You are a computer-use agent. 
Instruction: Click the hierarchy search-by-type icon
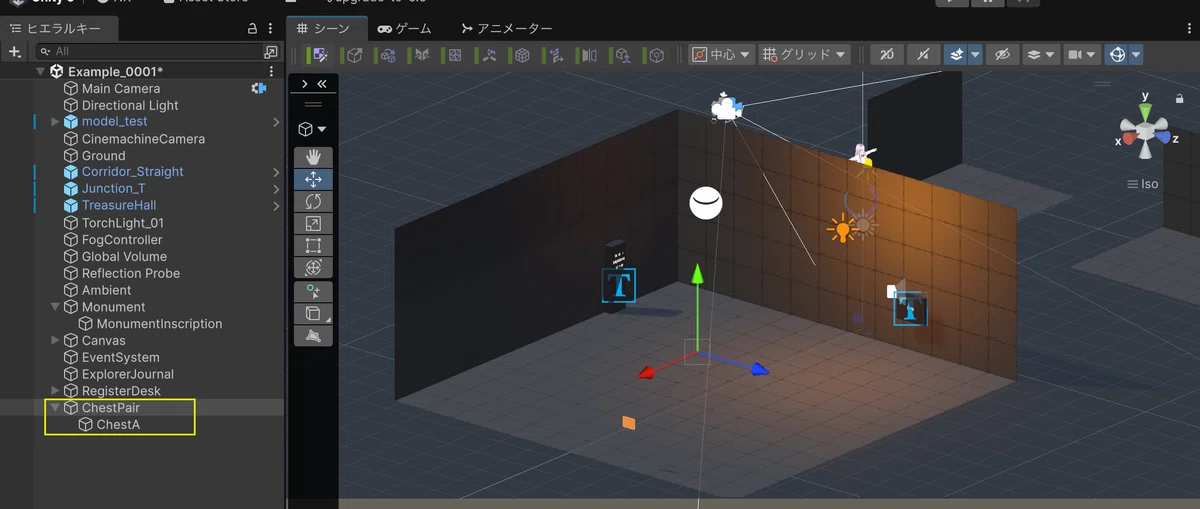pos(271,51)
